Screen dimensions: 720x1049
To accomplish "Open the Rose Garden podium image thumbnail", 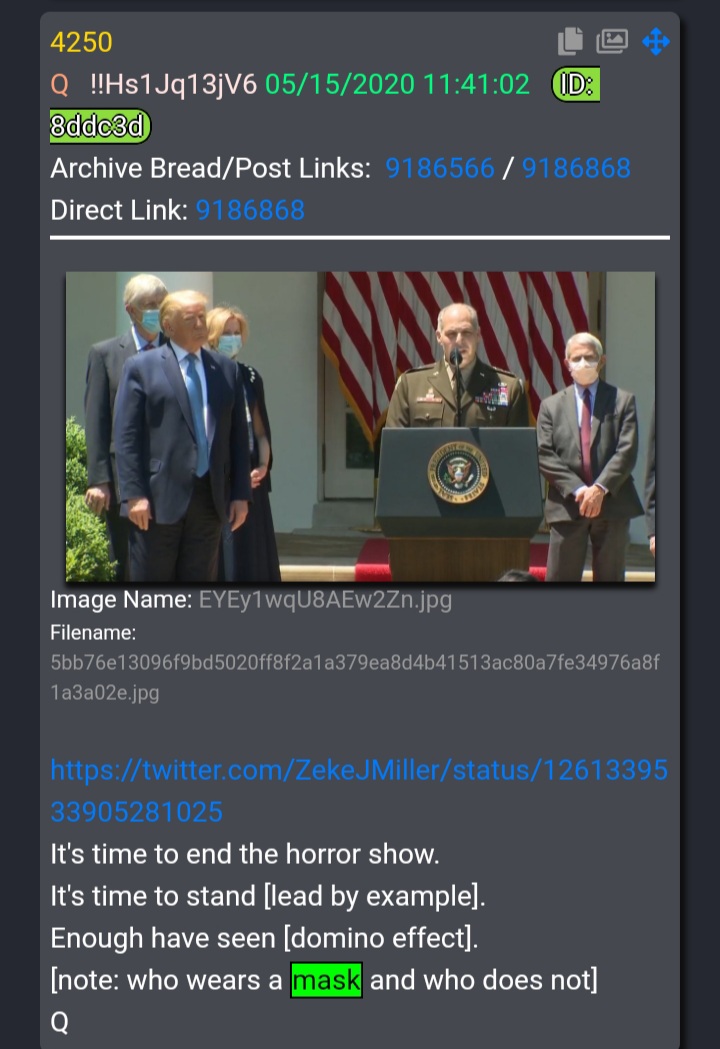I will (360, 426).
